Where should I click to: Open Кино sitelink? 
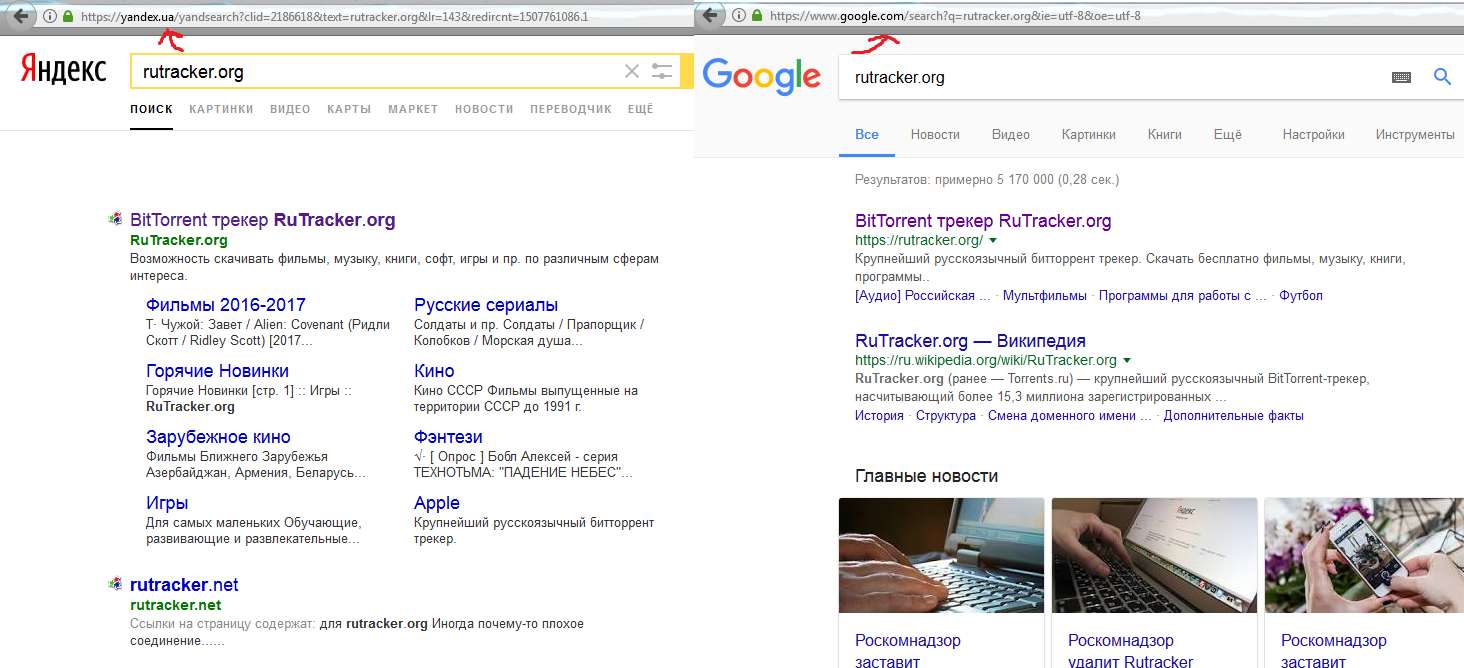click(x=434, y=370)
